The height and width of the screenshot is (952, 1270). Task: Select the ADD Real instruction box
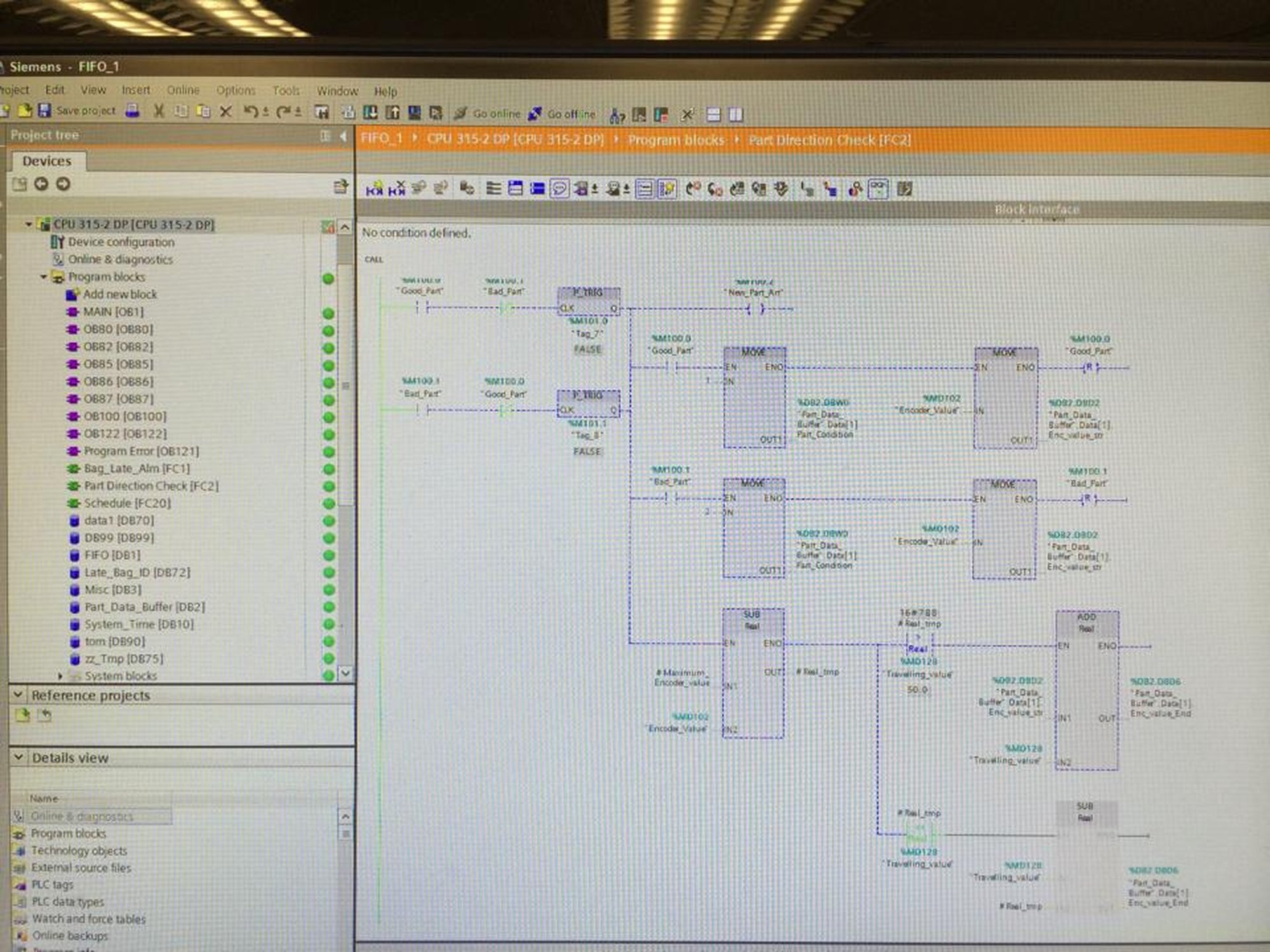(1087, 691)
